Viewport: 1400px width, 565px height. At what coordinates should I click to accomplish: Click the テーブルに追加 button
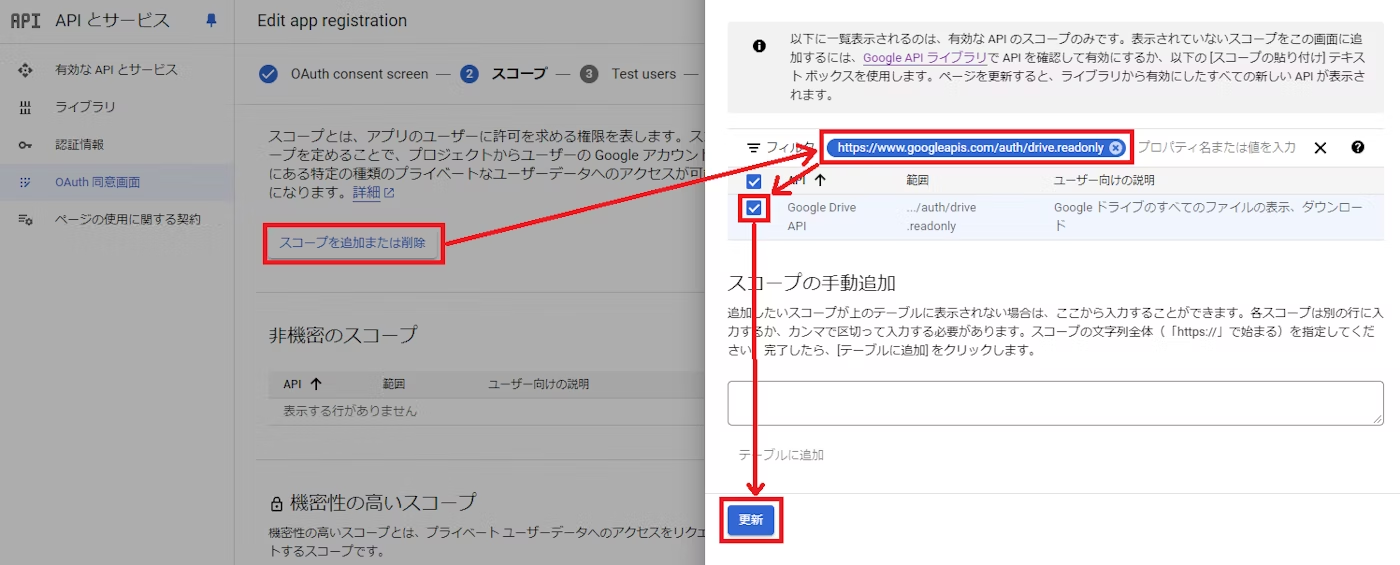[781, 455]
